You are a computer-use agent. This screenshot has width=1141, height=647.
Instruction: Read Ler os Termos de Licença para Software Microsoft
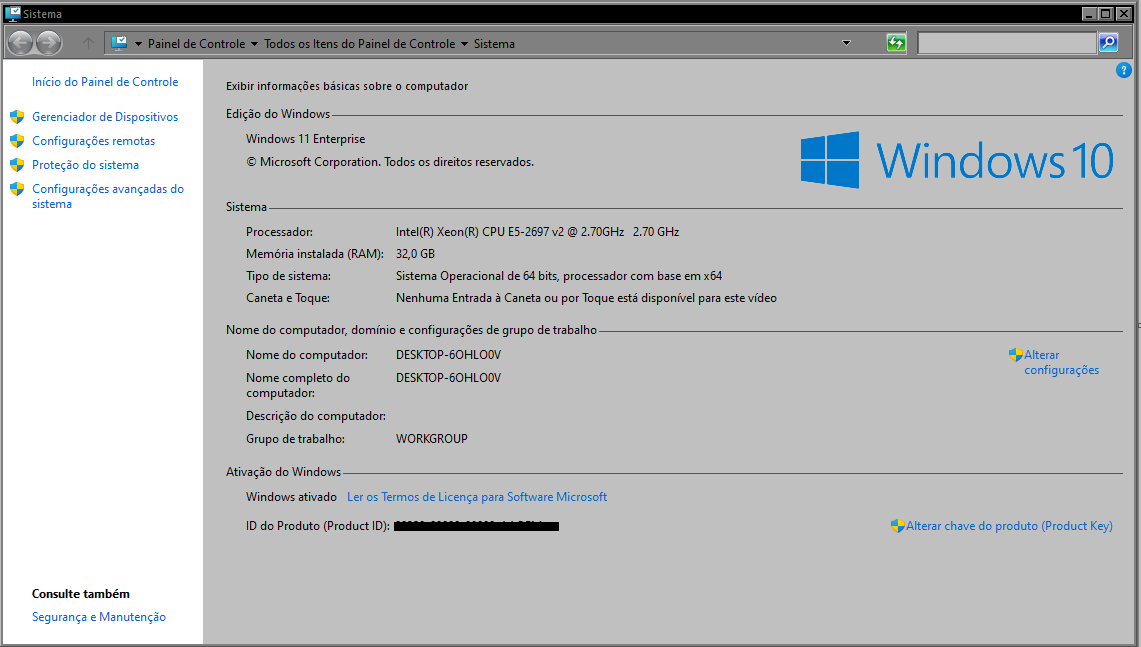477,496
